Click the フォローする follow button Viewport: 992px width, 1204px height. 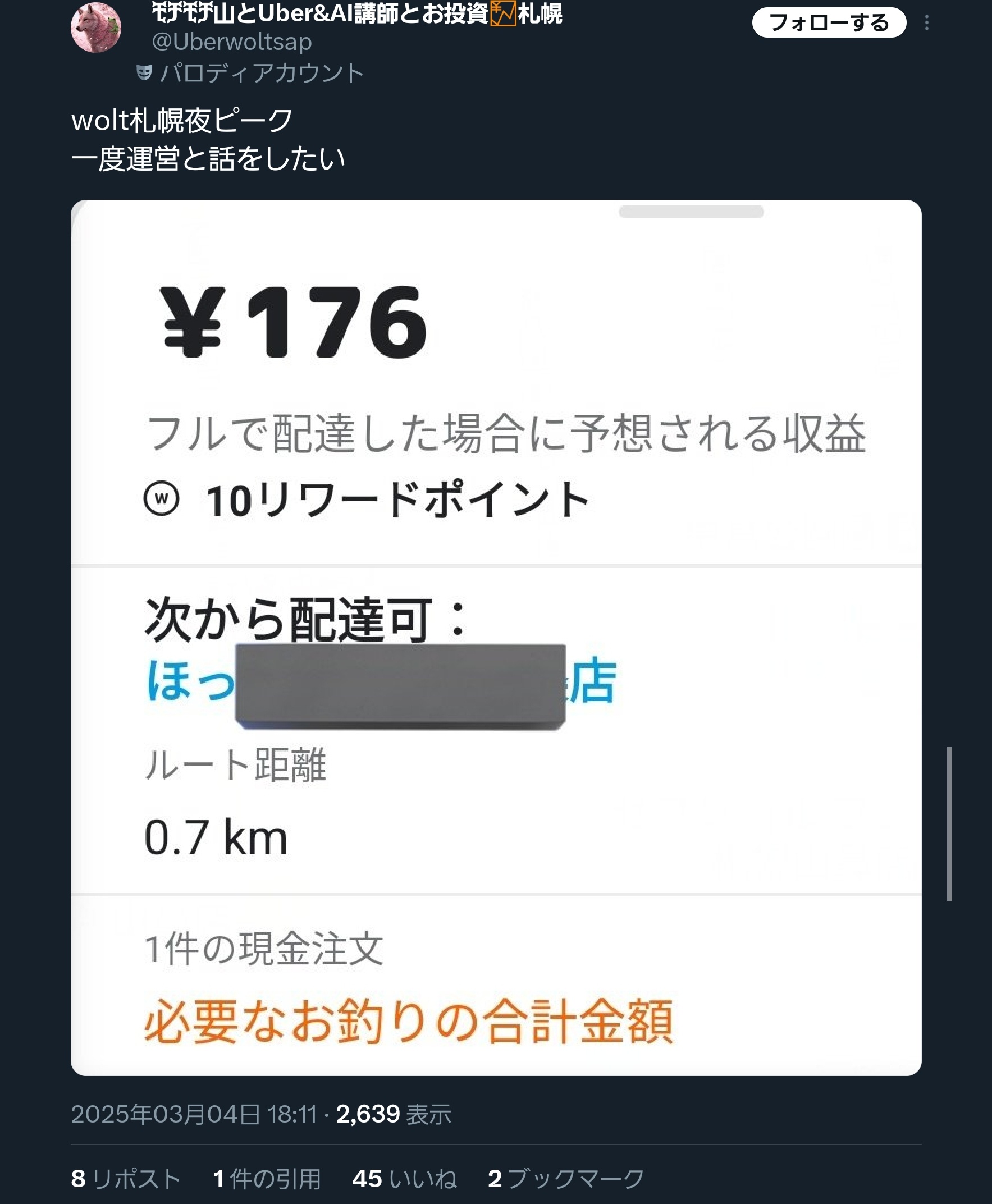829,22
